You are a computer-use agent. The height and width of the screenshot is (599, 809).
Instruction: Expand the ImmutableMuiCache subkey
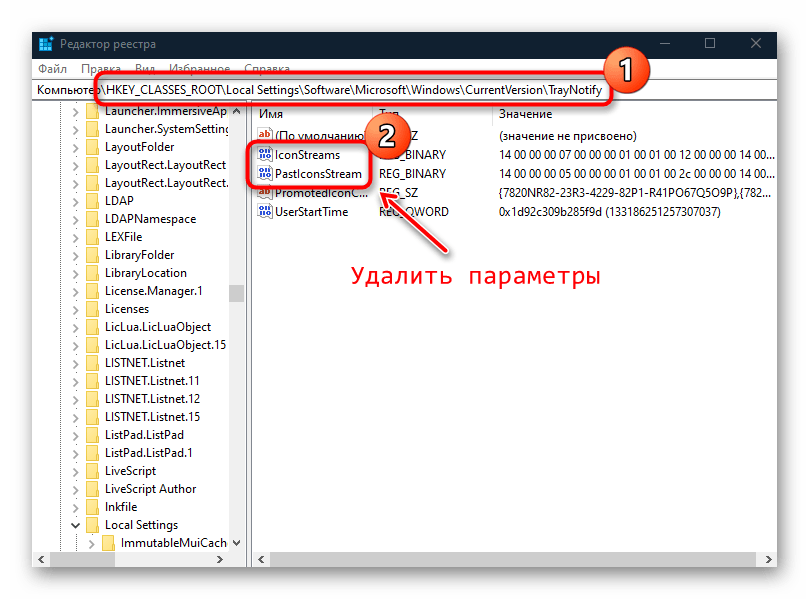coord(91,543)
